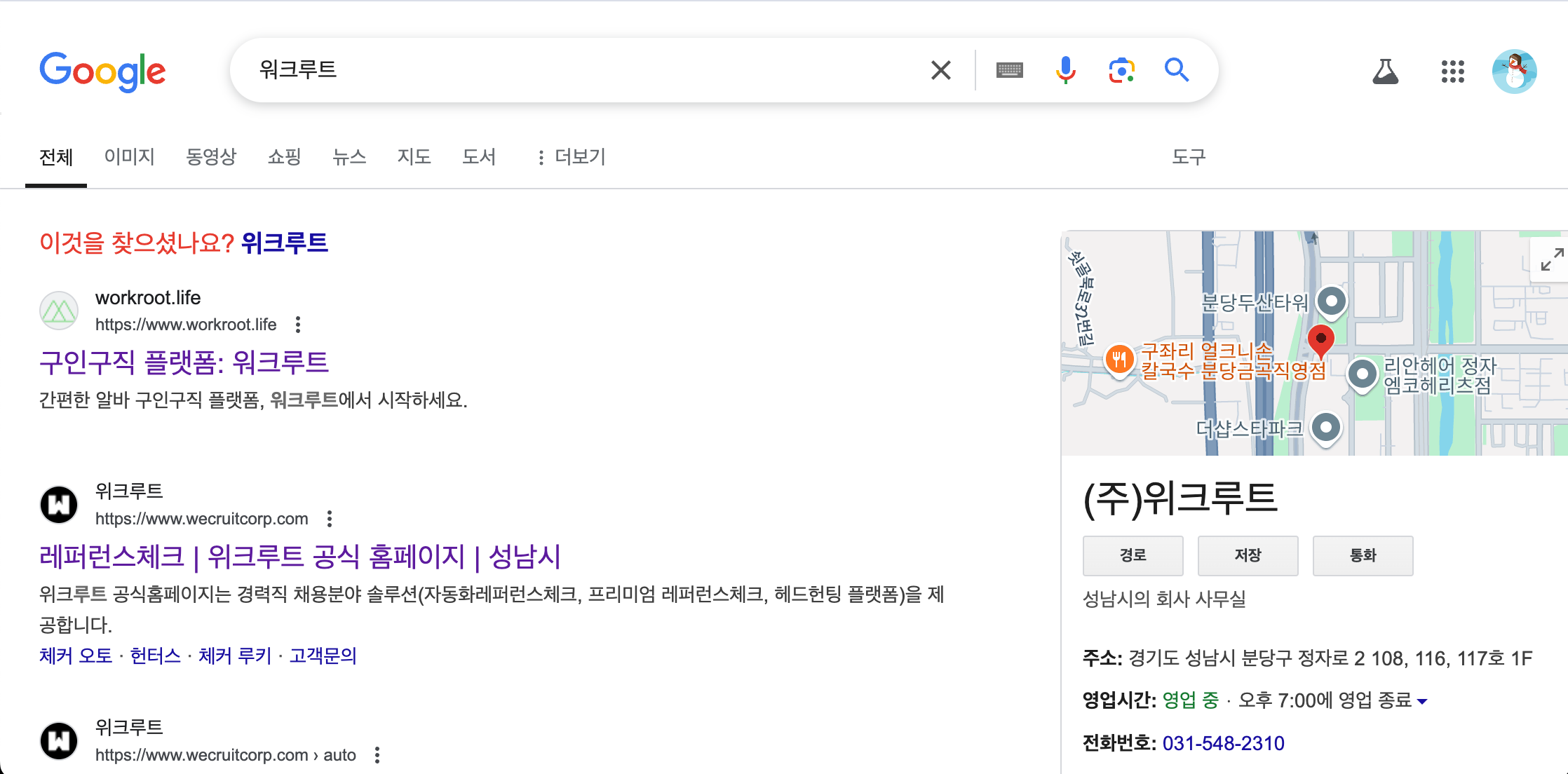Click the 분당두산타워 map marker
Viewport: 1568px width, 774px height.
click(x=1332, y=303)
